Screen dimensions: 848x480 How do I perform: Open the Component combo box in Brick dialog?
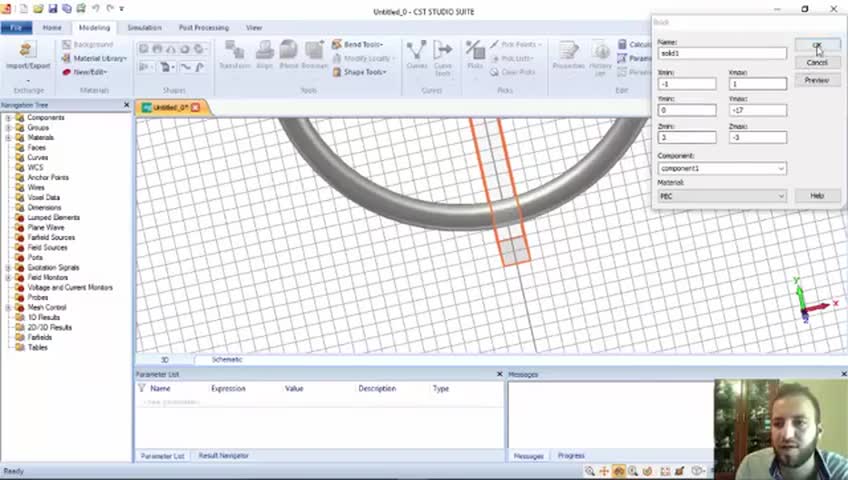pos(722,169)
